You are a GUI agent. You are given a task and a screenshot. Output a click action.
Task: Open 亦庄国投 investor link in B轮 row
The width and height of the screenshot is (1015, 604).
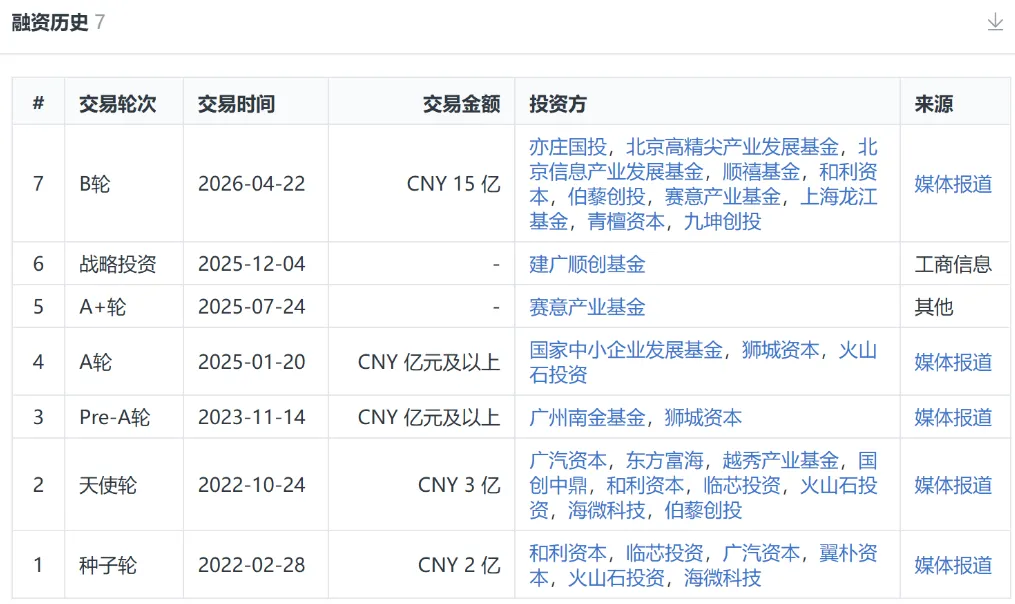tap(568, 147)
